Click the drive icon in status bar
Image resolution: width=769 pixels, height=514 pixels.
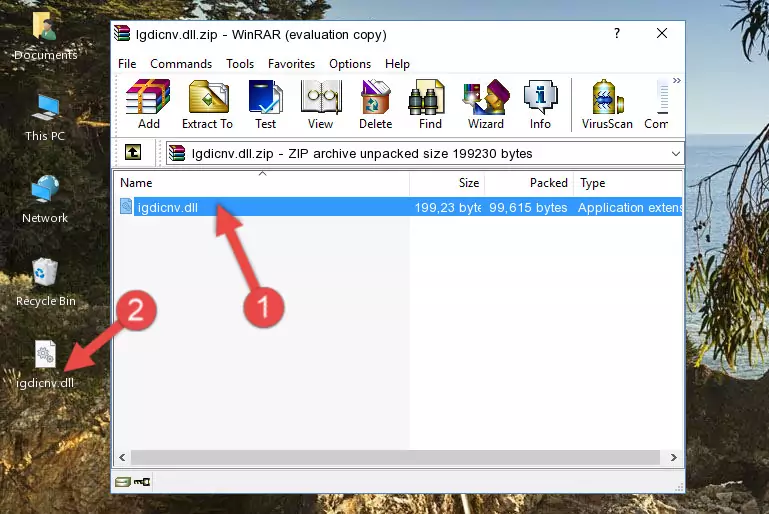click(123, 482)
